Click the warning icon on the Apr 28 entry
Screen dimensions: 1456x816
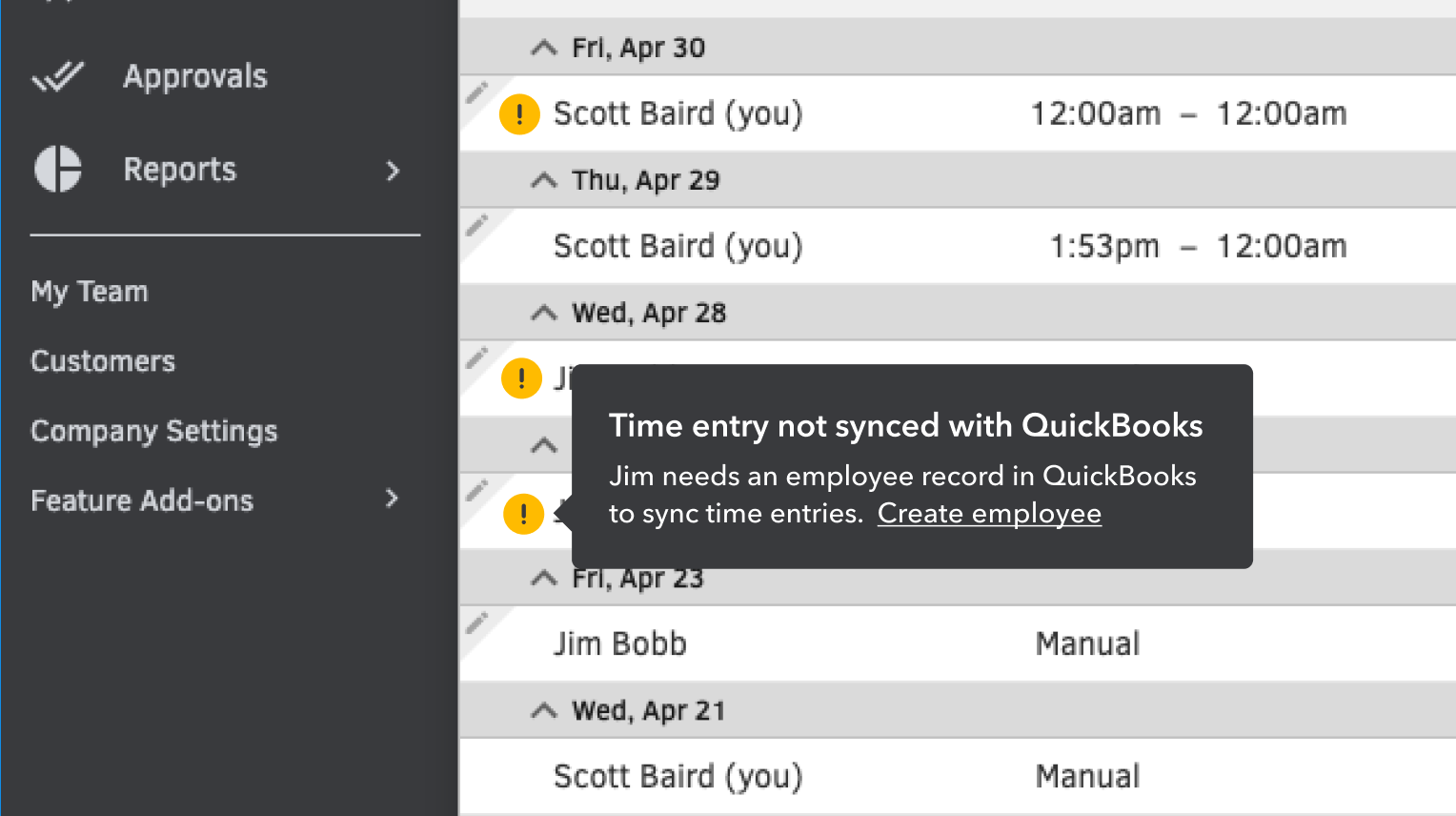click(x=521, y=378)
